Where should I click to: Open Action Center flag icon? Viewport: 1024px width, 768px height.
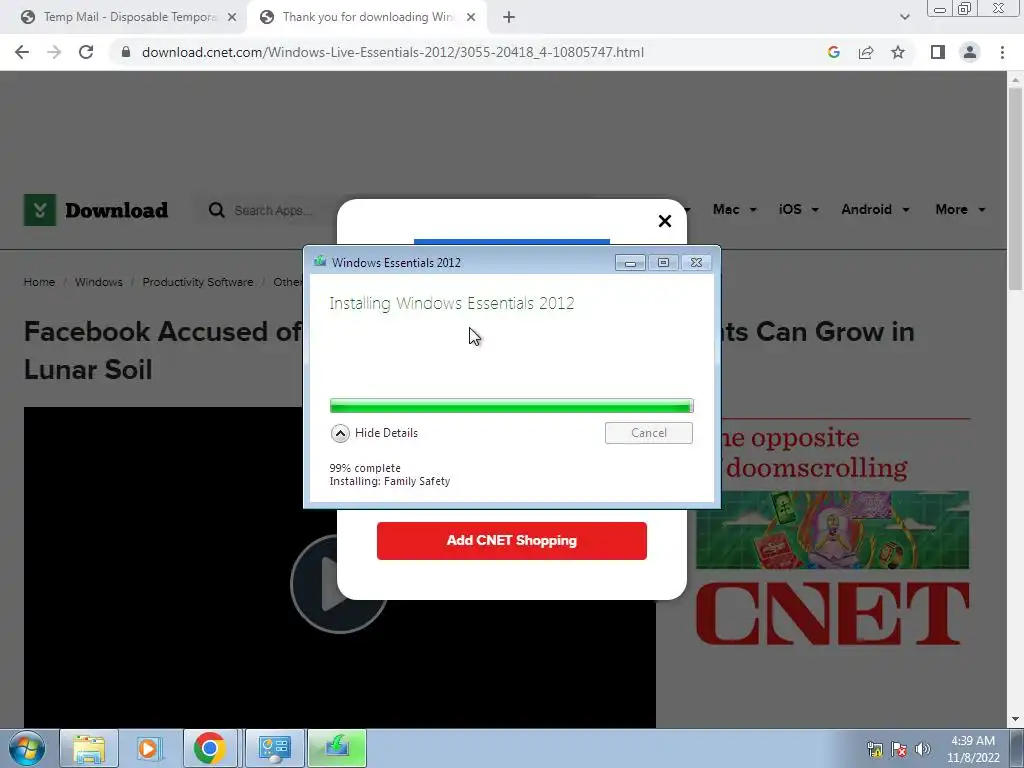pos(899,748)
